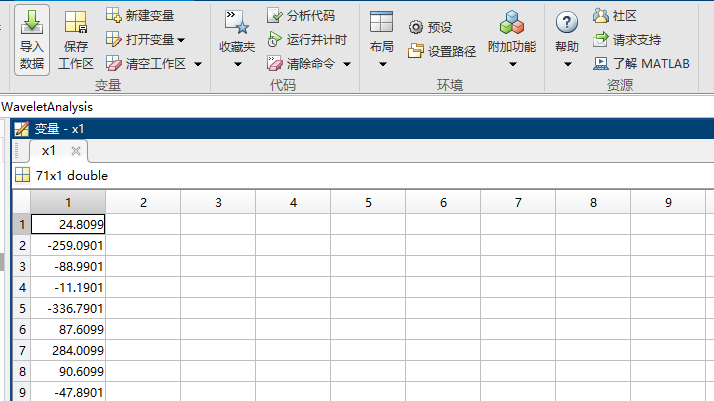Expand the Clear Workspace dropdown arrow
The height and width of the screenshot is (401, 714).
pyautogui.click(x=197, y=64)
